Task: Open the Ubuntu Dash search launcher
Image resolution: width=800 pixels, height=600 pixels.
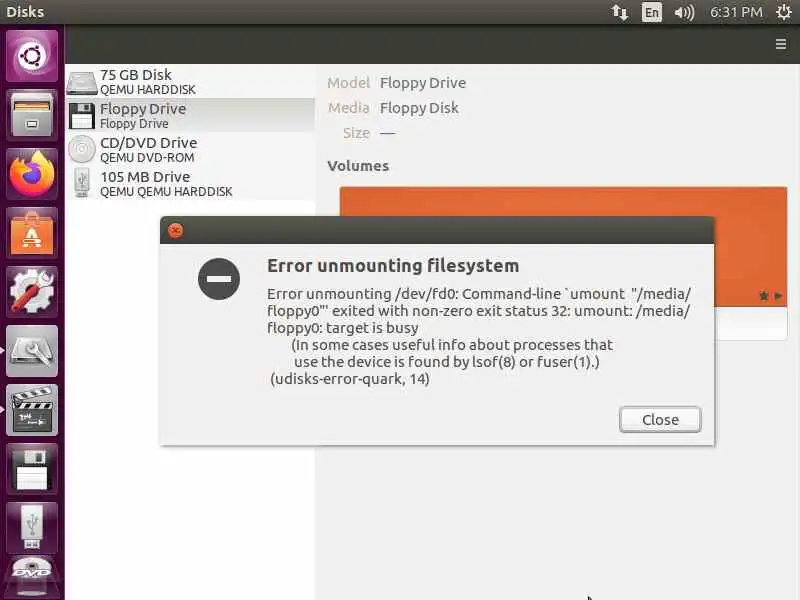Action: pyautogui.click(x=32, y=56)
